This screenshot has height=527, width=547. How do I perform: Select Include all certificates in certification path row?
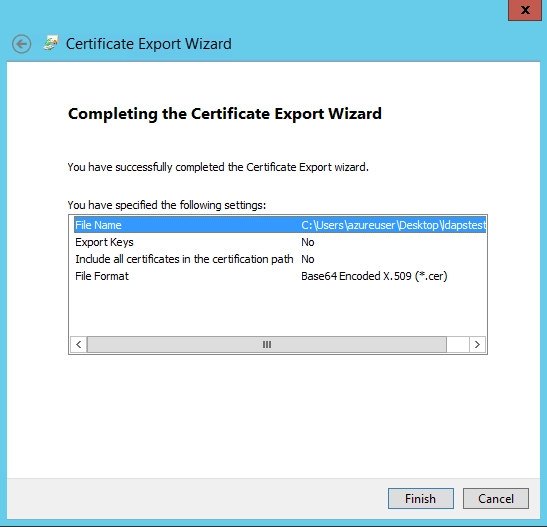(x=280, y=259)
